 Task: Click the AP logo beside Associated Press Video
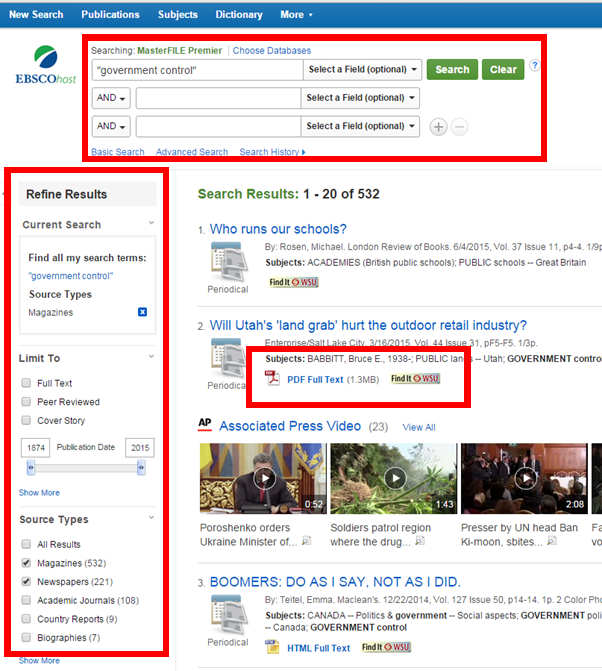pyautogui.click(x=205, y=424)
